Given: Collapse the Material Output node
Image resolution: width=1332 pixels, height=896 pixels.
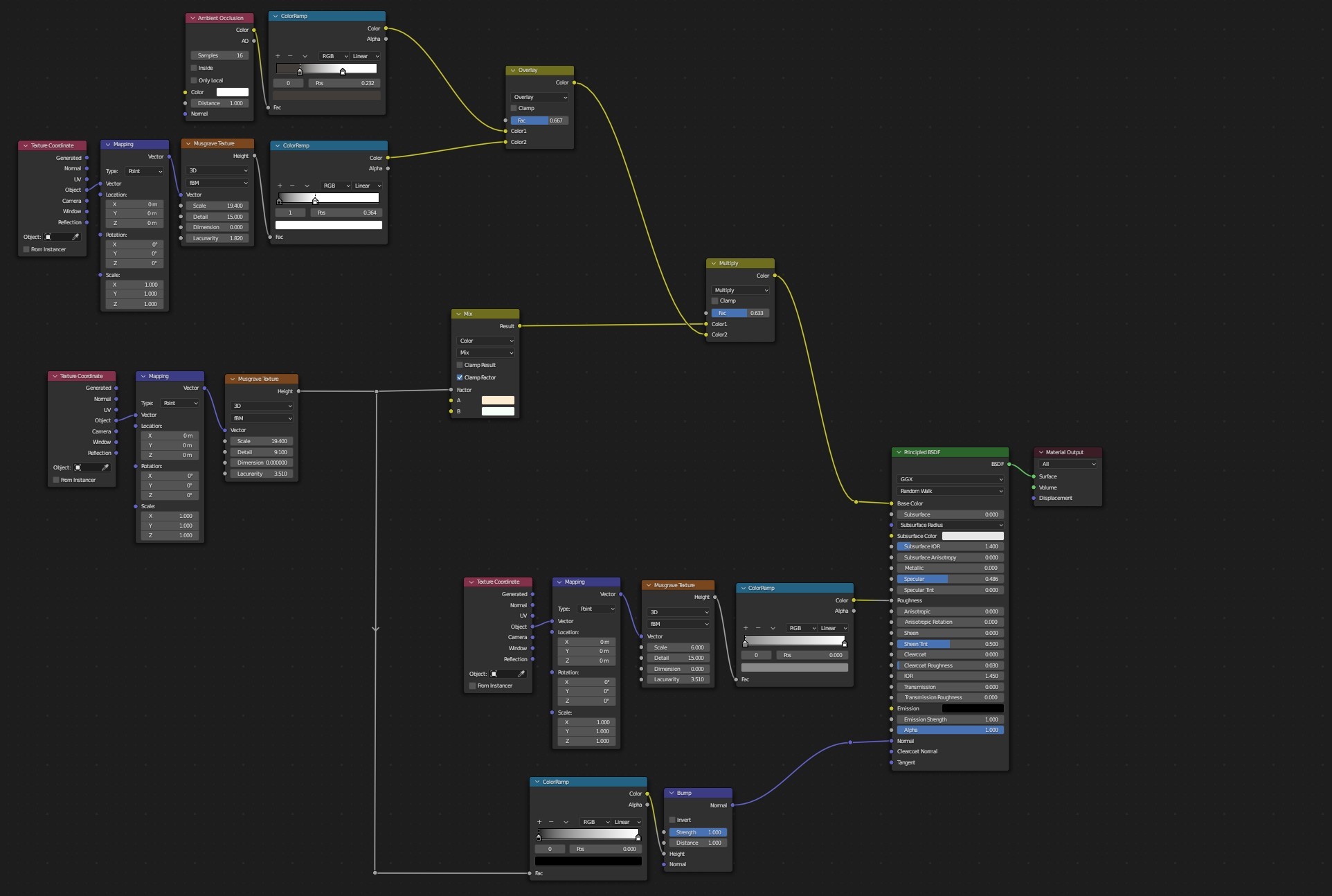Looking at the screenshot, I should pyautogui.click(x=1041, y=452).
